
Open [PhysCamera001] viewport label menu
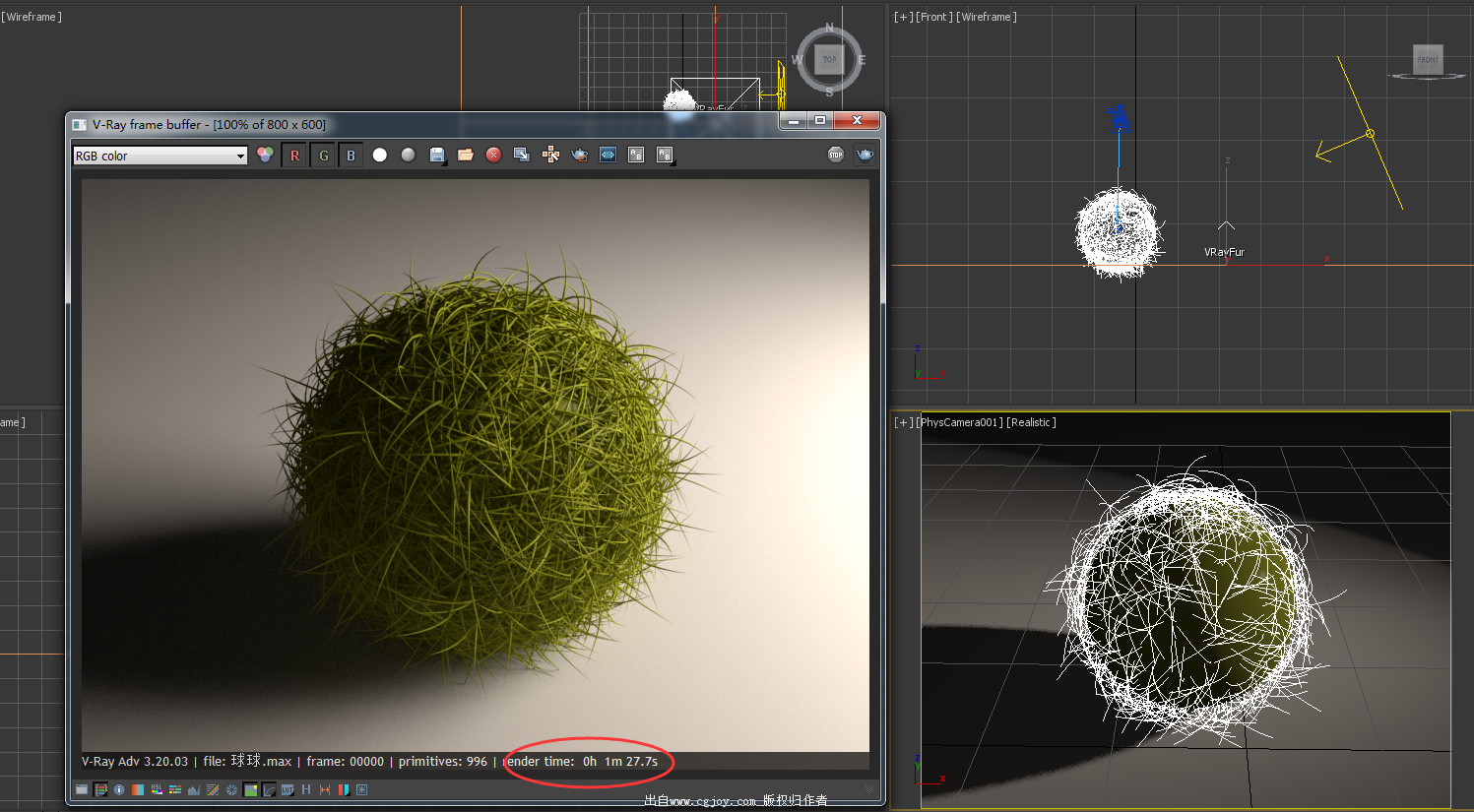click(x=960, y=422)
